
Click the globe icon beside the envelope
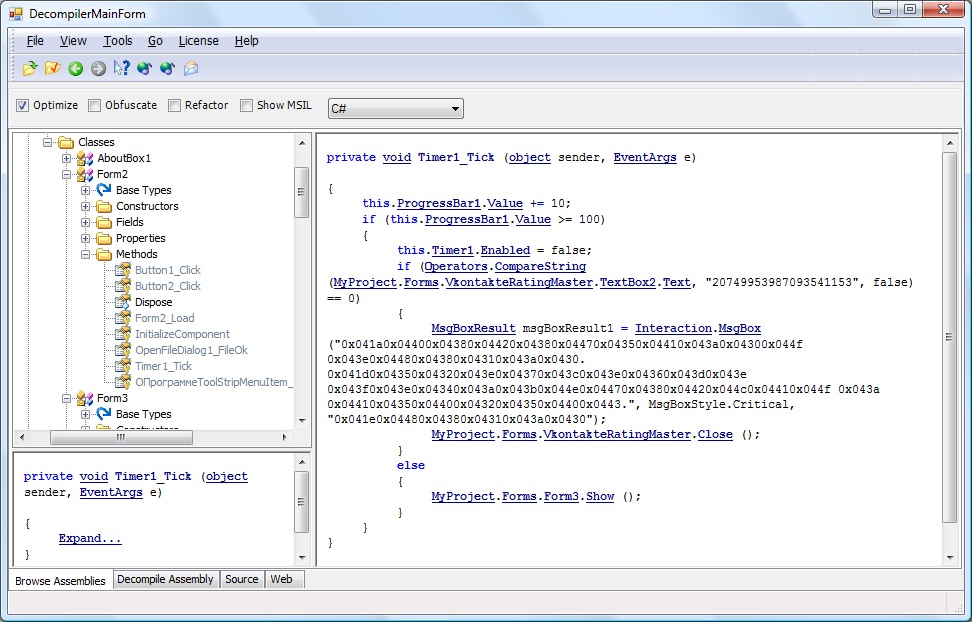[167, 68]
